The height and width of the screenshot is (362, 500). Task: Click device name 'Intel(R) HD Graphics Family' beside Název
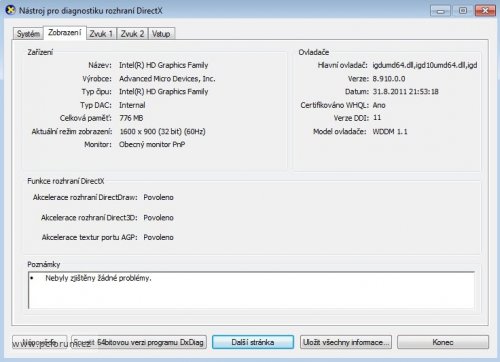click(164, 65)
